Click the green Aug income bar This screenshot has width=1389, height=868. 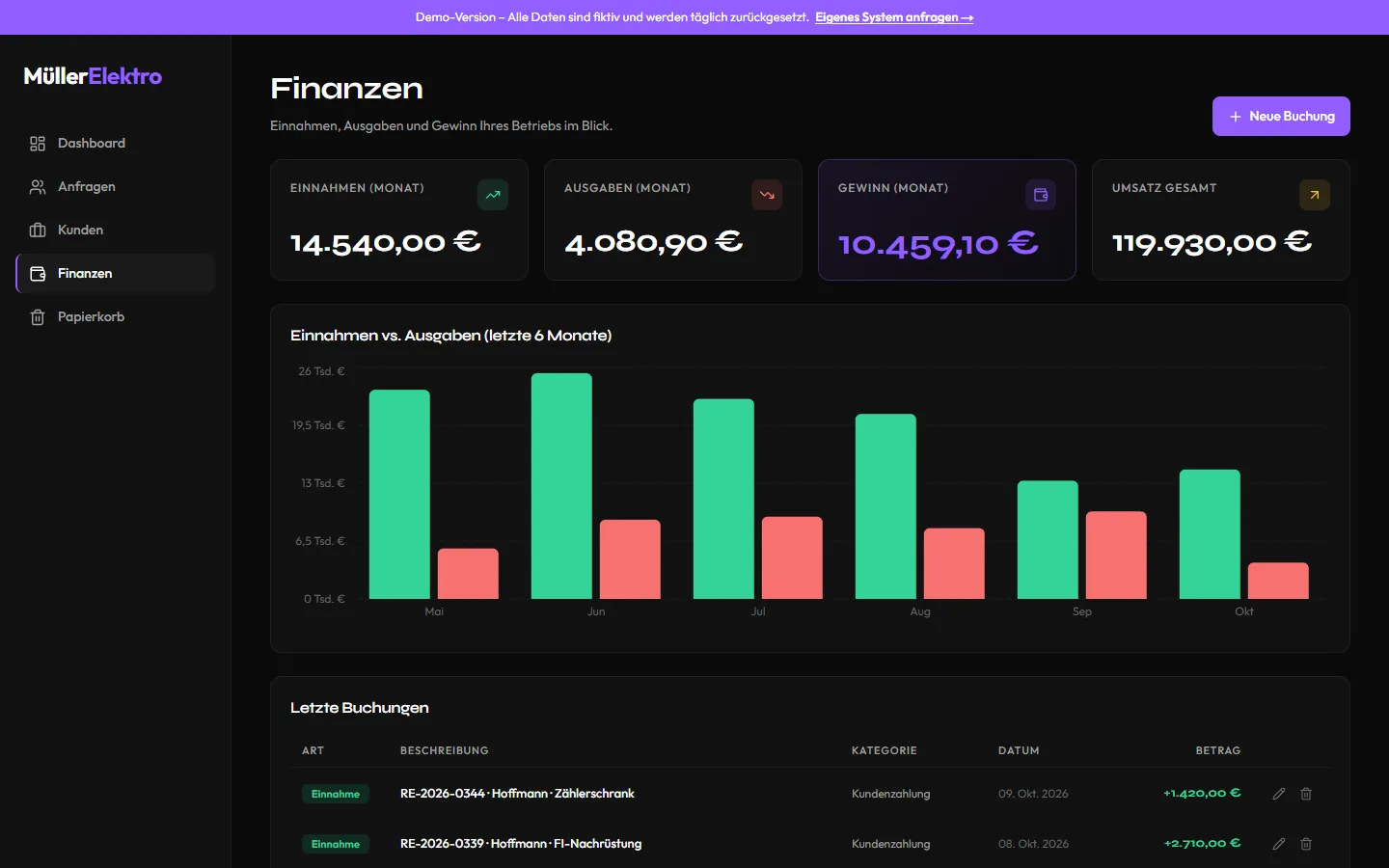click(x=885, y=506)
